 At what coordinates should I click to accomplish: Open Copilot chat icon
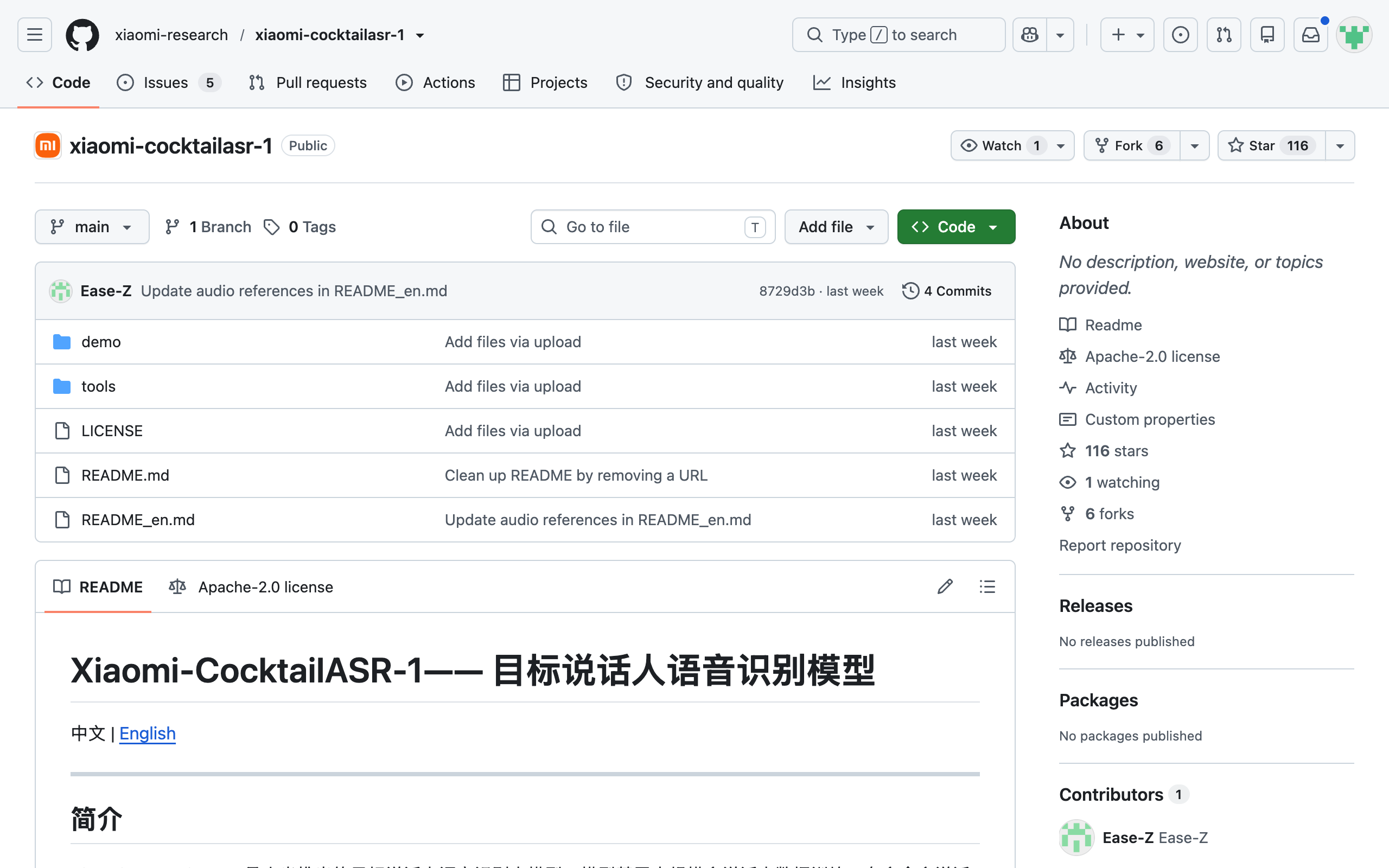coord(1030,35)
